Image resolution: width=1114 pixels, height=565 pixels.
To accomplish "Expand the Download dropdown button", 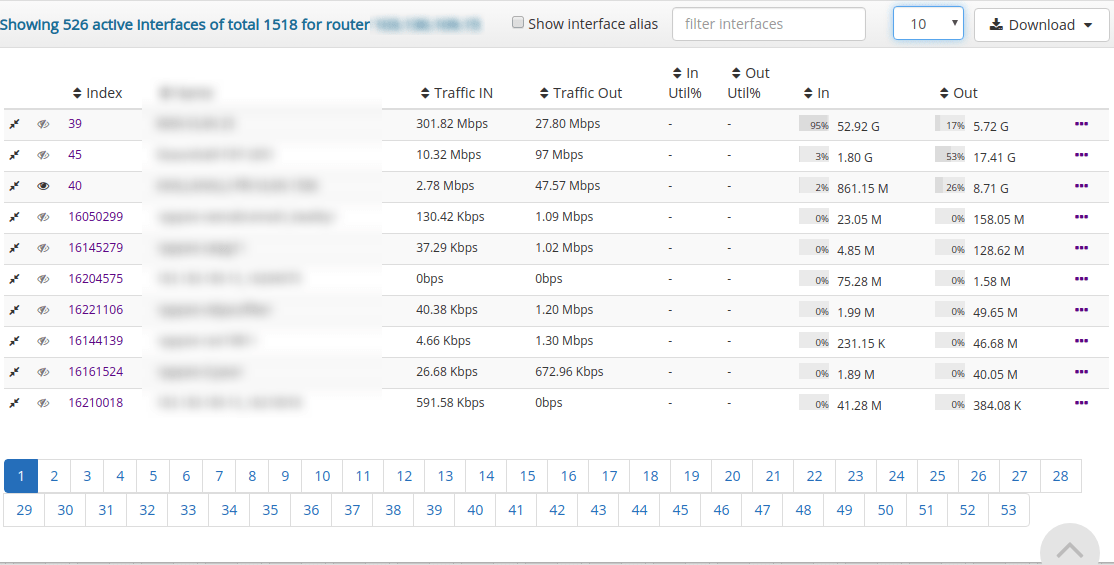I will point(1041,25).
